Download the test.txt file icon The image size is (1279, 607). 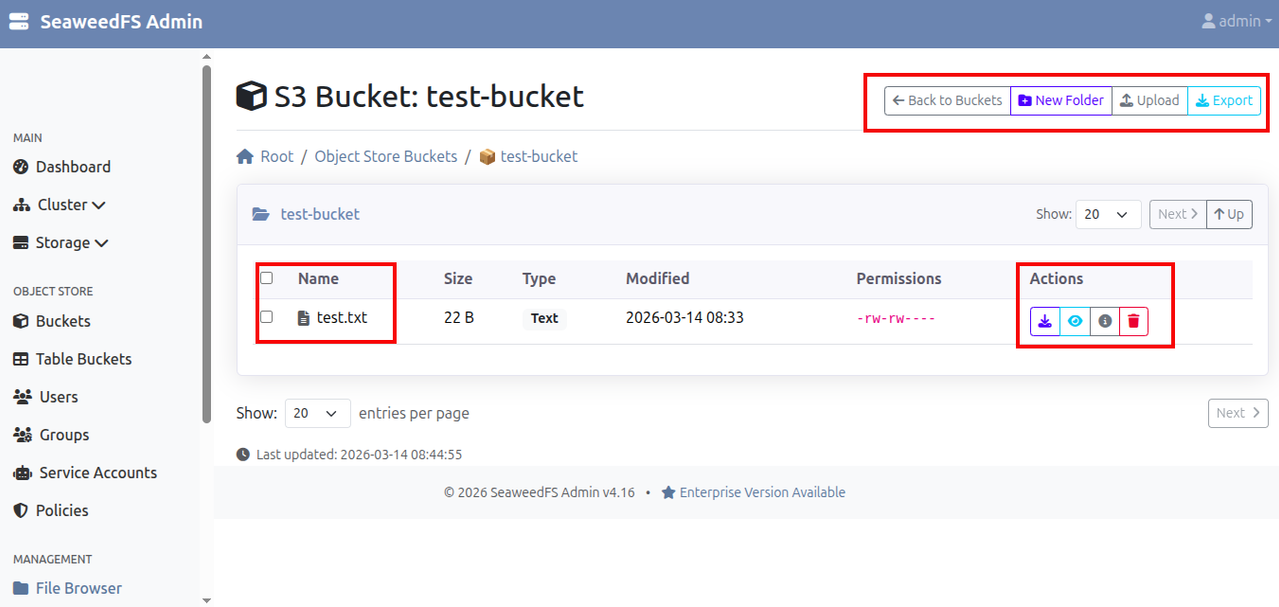click(x=1045, y=321)
